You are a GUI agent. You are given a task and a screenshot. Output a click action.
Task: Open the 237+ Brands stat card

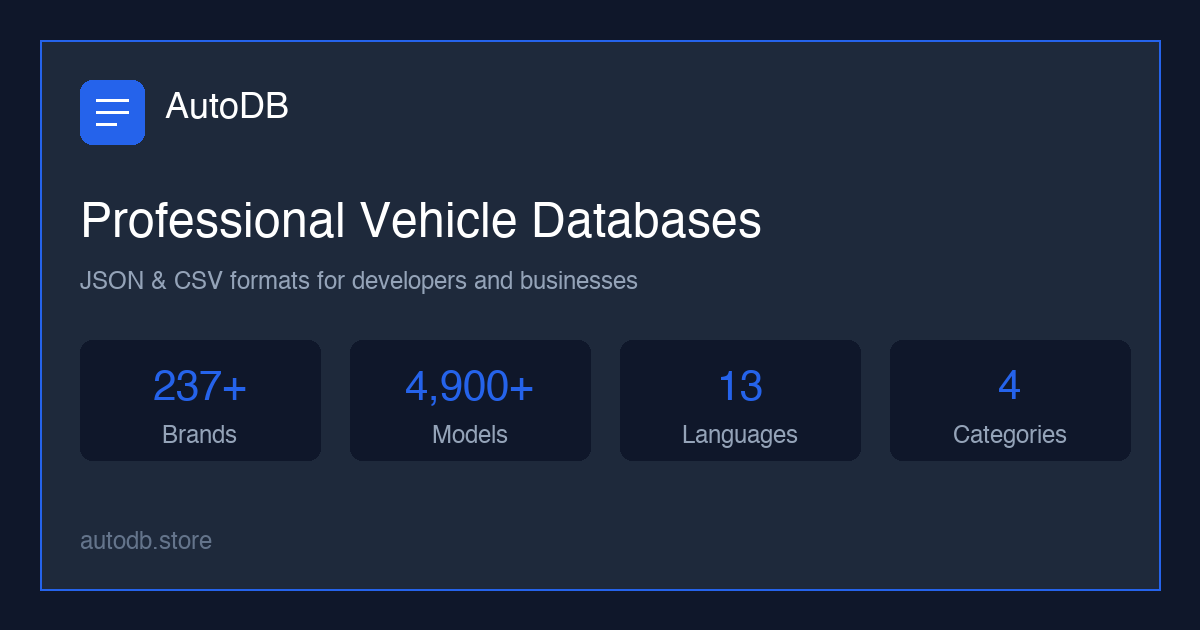tap(200, 400)
